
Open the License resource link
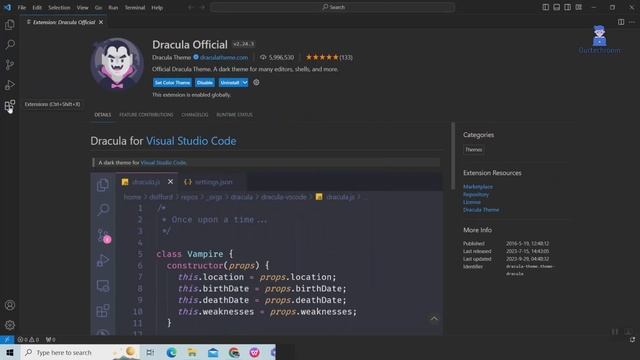471,202
